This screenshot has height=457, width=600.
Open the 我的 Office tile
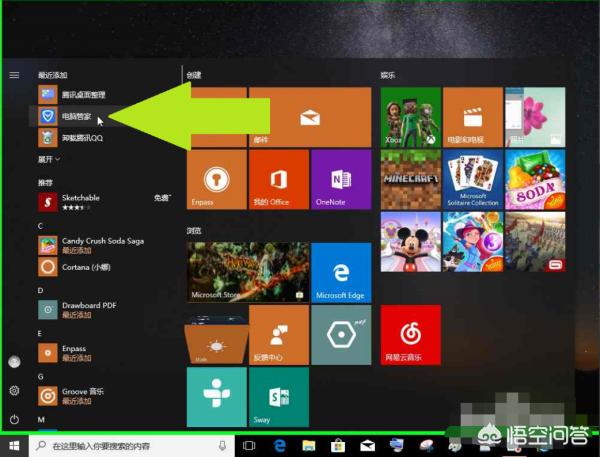(278, 179)
